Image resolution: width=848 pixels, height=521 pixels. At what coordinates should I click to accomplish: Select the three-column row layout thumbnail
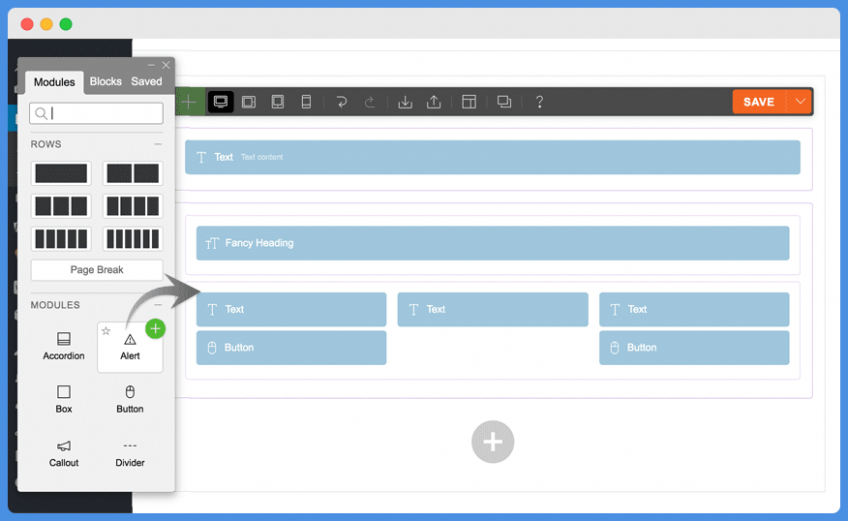coord(61,206)
